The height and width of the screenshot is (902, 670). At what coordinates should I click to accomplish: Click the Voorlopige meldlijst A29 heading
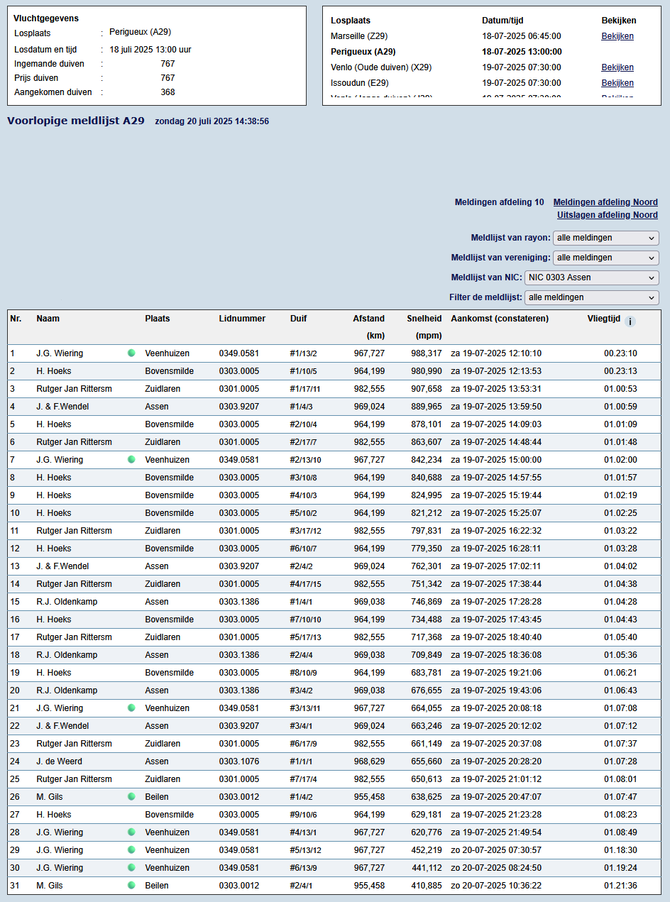coord(76,121)
